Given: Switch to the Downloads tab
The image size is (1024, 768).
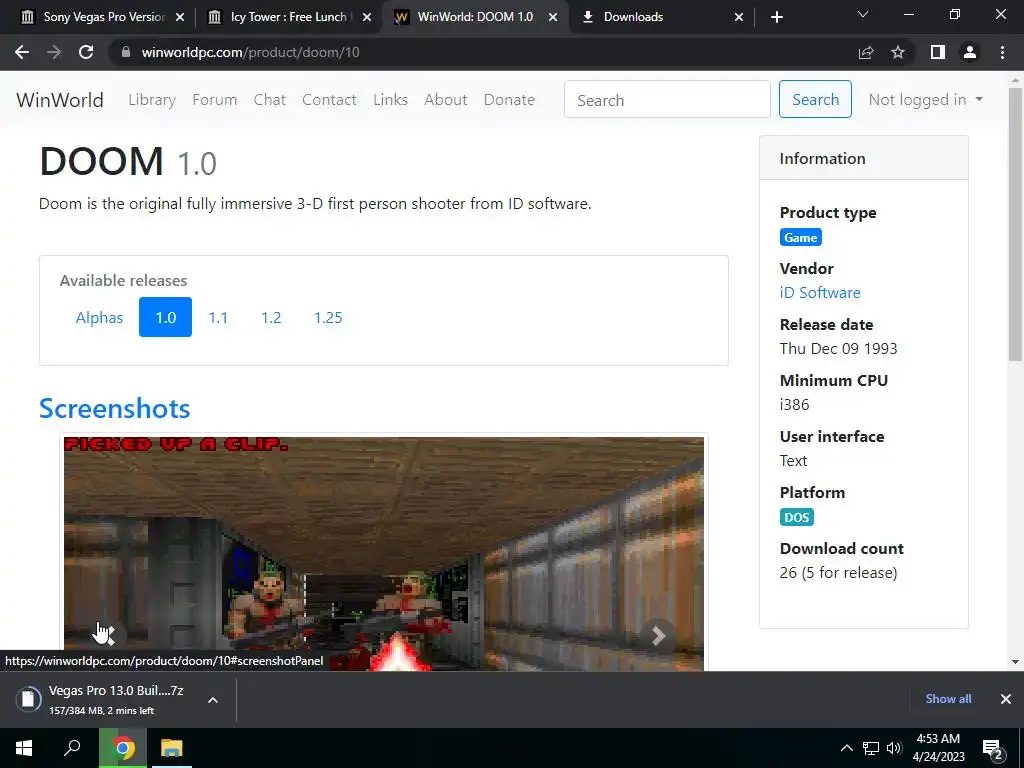Looking at the screenshot, I should pyautogui.click(x=661, y=17).
